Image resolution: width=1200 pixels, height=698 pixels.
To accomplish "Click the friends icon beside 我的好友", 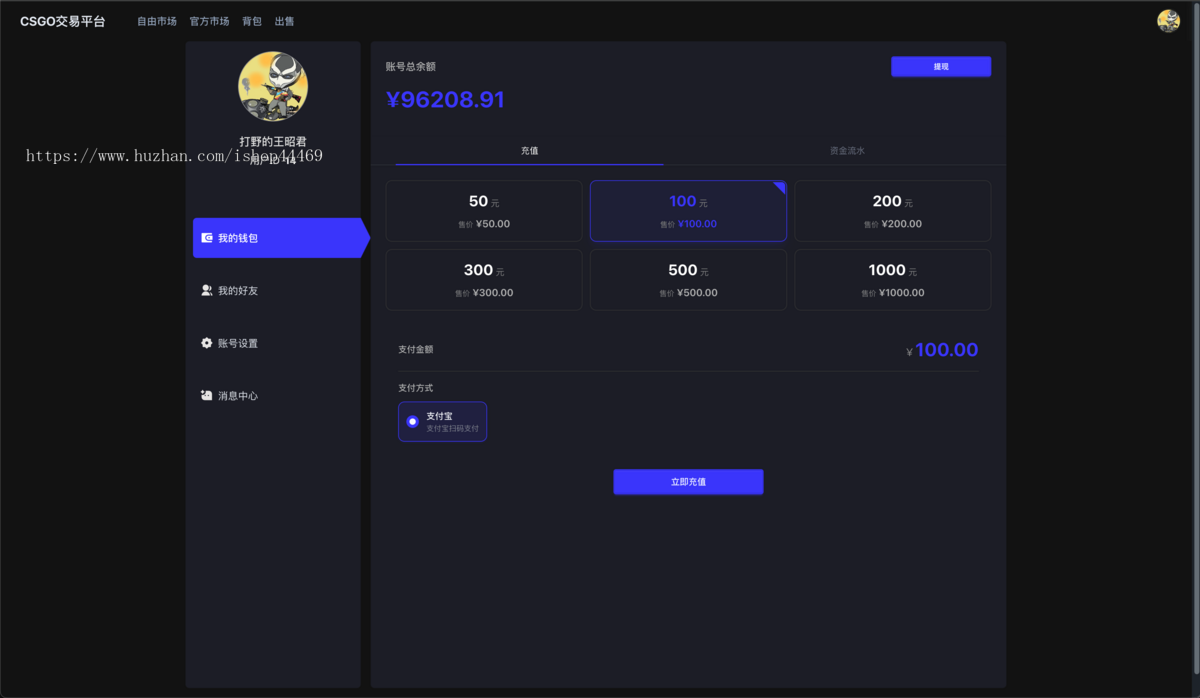I will (x=207, y=291).
